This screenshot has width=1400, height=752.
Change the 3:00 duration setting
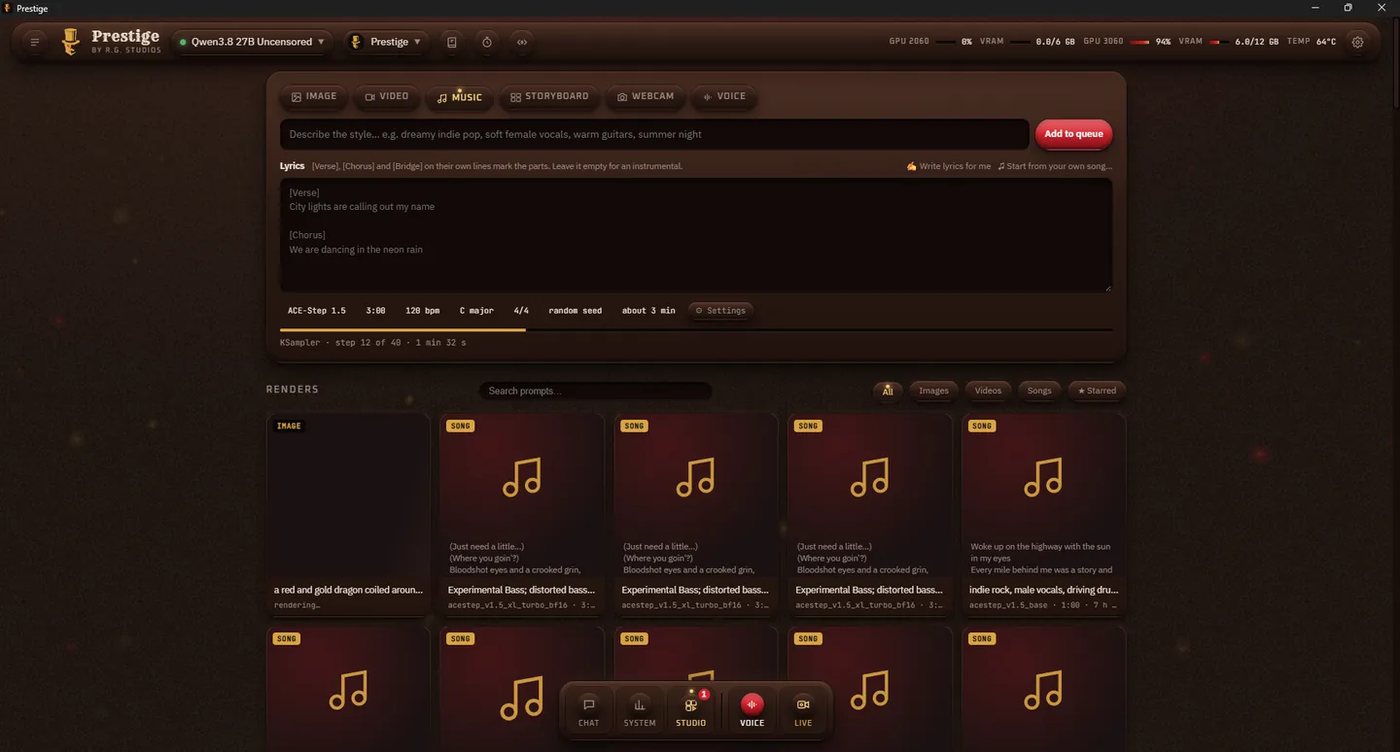click(376, 311)
